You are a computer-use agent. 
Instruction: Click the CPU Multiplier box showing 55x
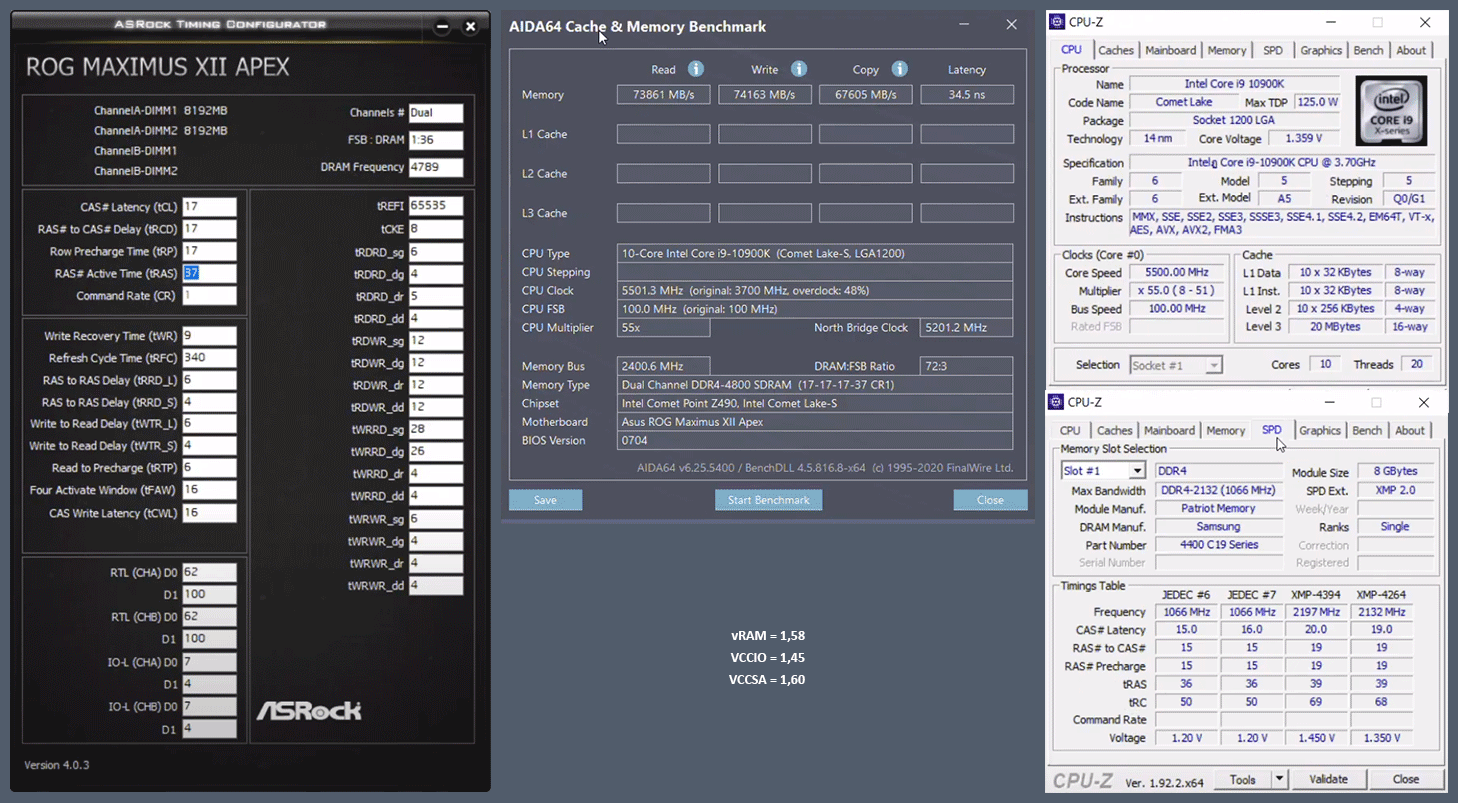coord(664,328)
